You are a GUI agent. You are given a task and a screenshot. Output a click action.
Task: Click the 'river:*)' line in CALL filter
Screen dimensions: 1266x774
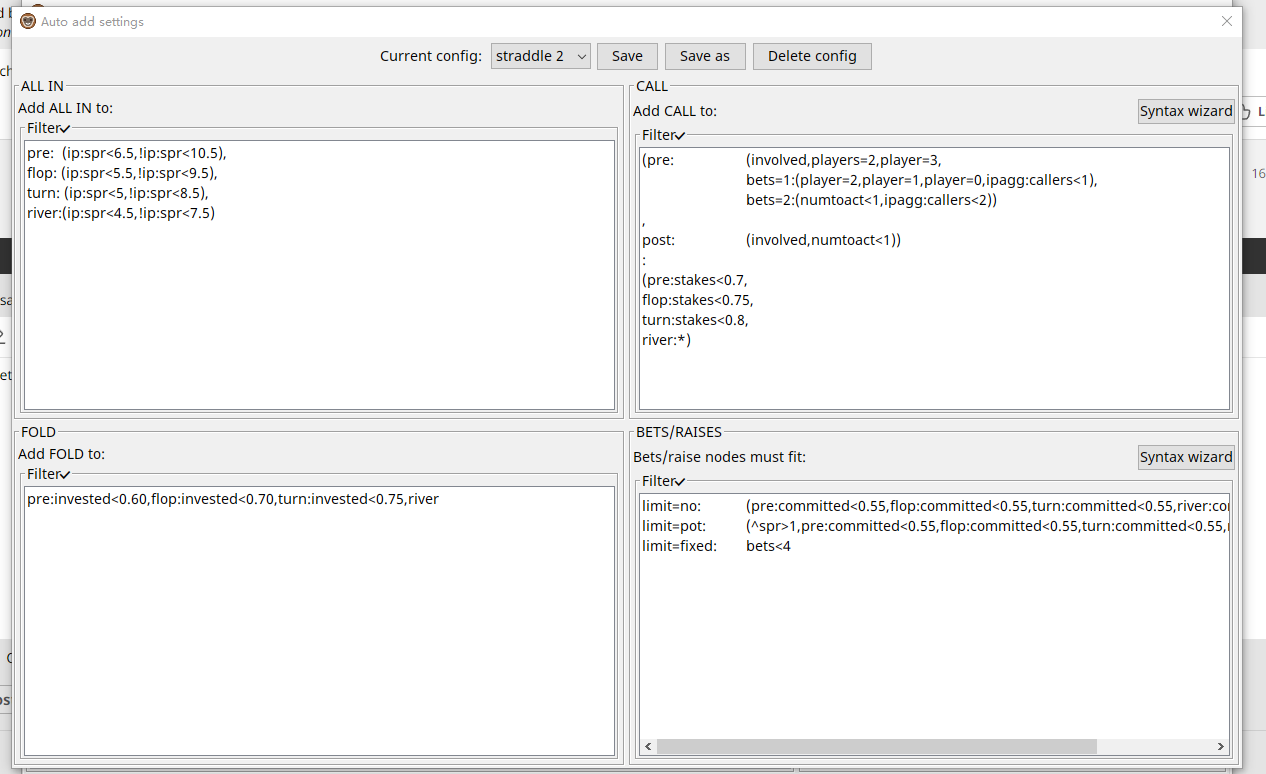[666, 340]
